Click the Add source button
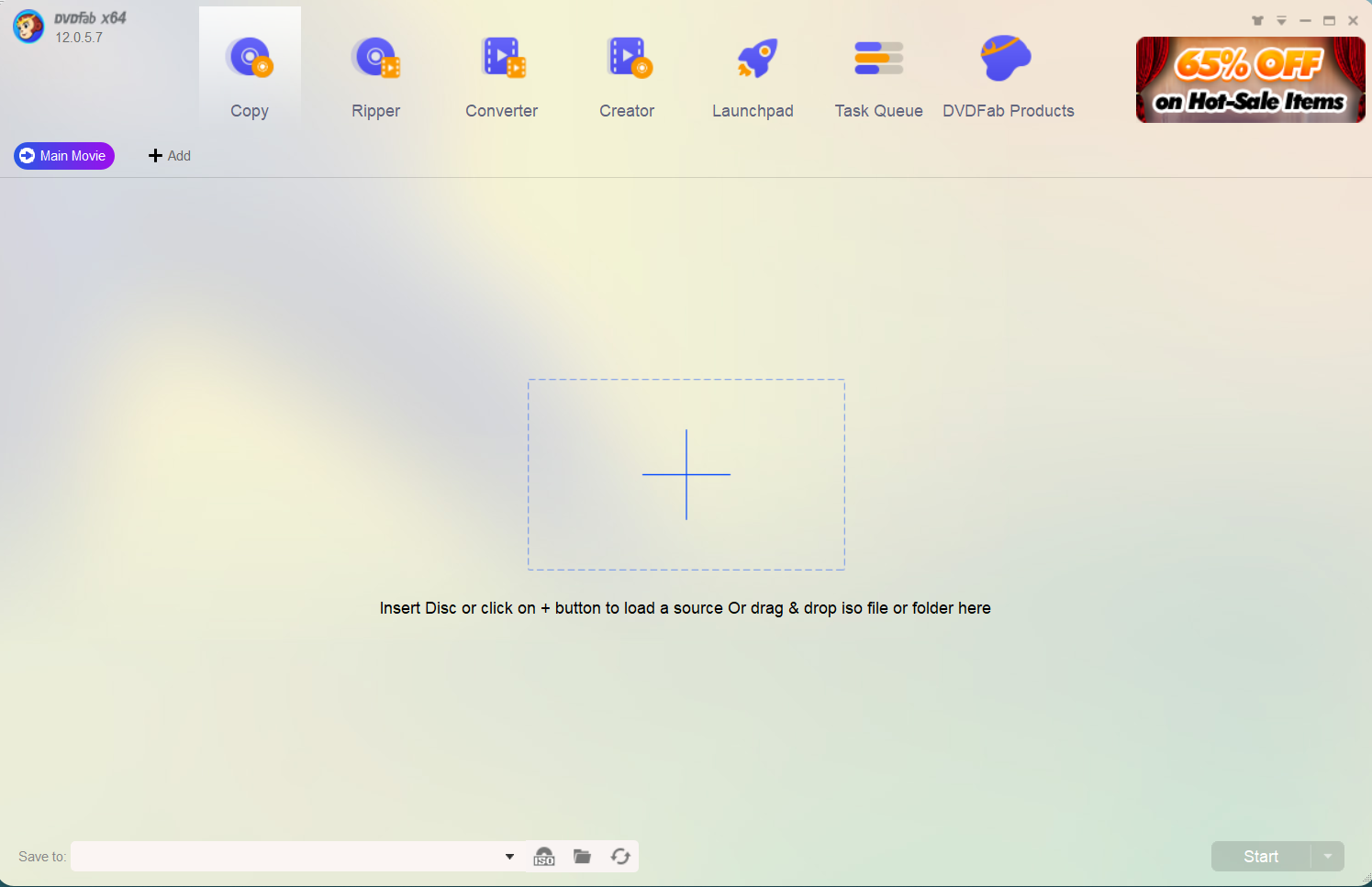 pos(170,156)
